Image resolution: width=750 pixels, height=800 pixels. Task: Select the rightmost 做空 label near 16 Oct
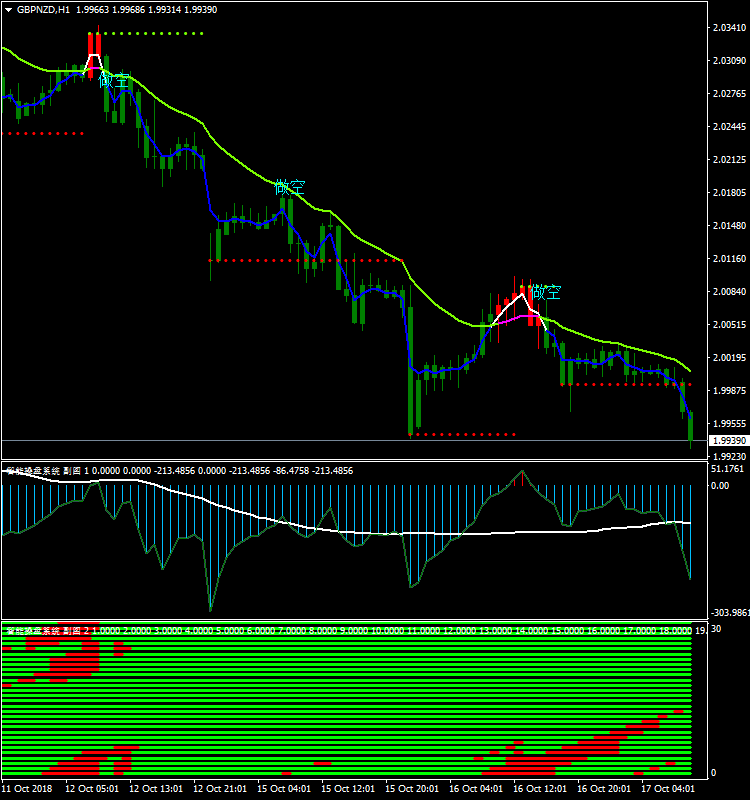(x=546, y=292)
